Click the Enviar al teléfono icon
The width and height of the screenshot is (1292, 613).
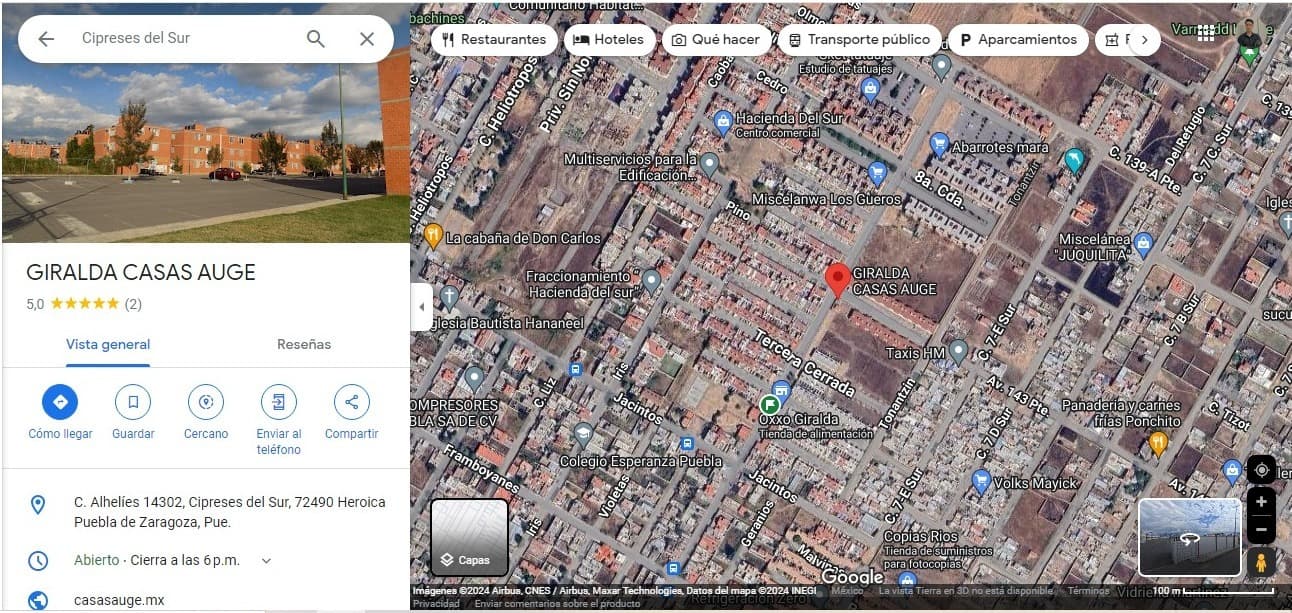point(279,402)
